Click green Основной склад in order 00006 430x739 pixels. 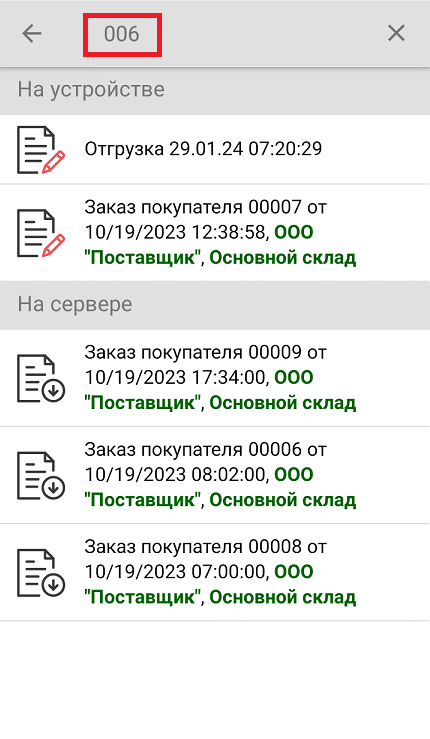[282, 500]
